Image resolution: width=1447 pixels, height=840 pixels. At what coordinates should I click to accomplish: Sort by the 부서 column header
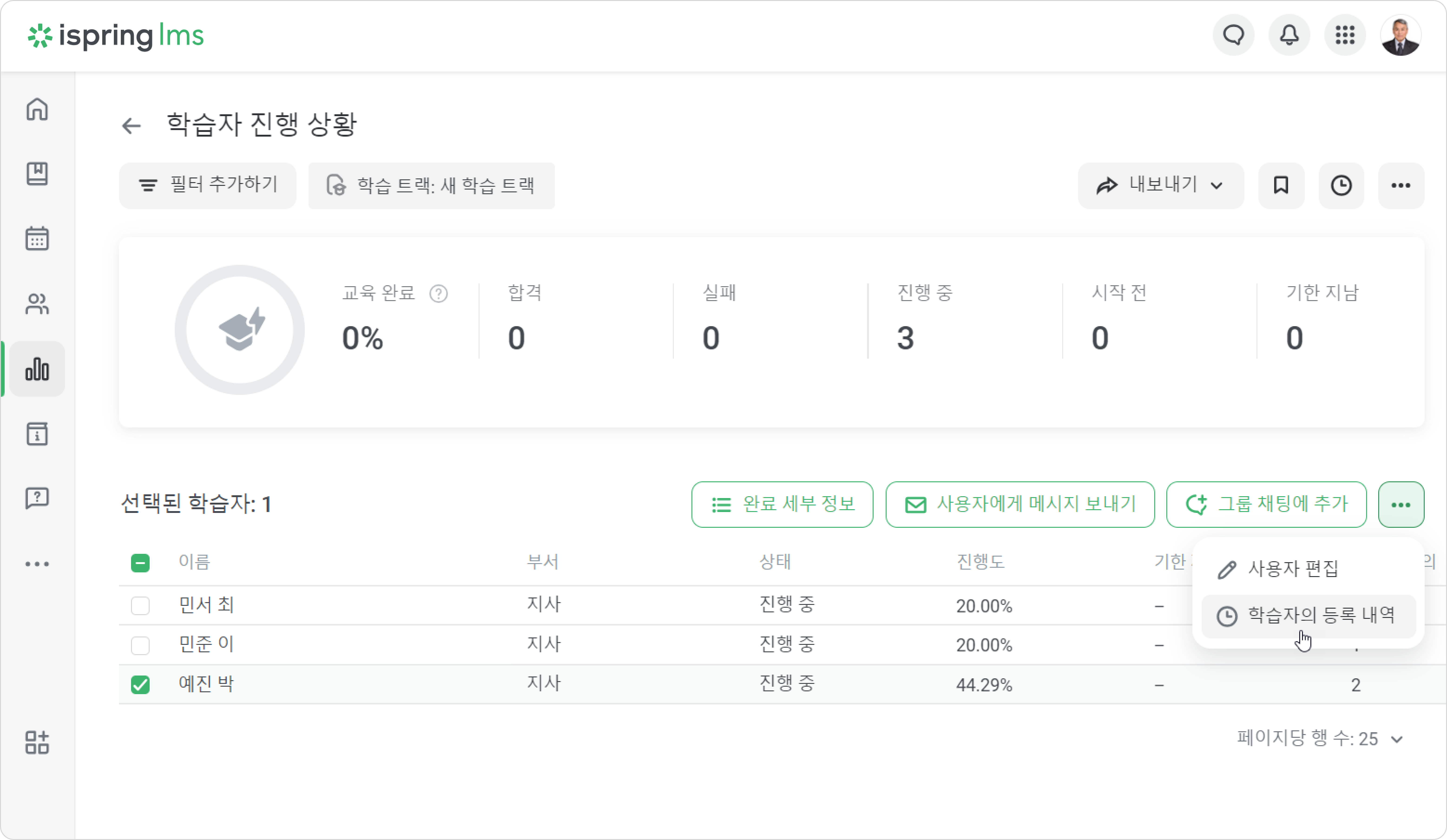tap(543, 561)
